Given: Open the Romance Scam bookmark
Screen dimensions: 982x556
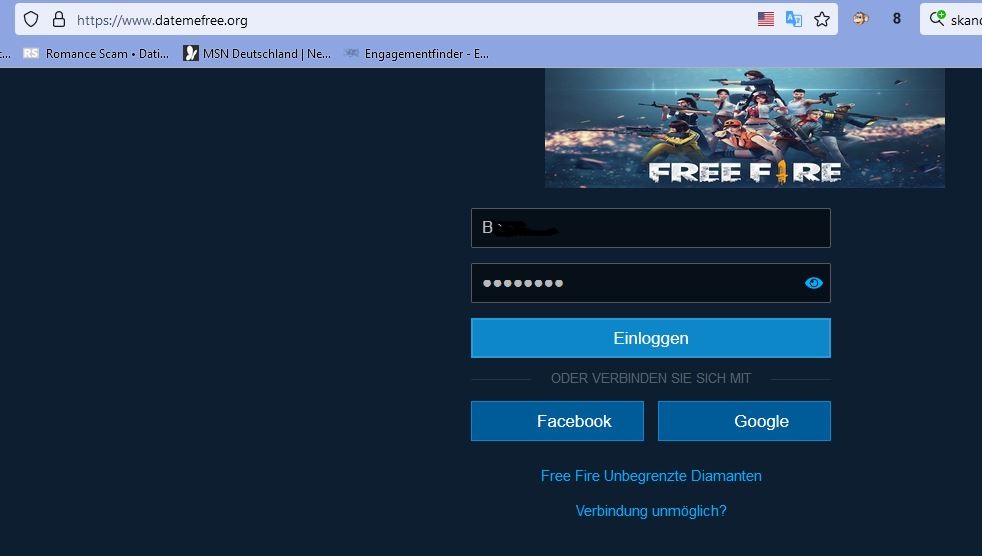Looking at the screenshot, I should (96, 54).
